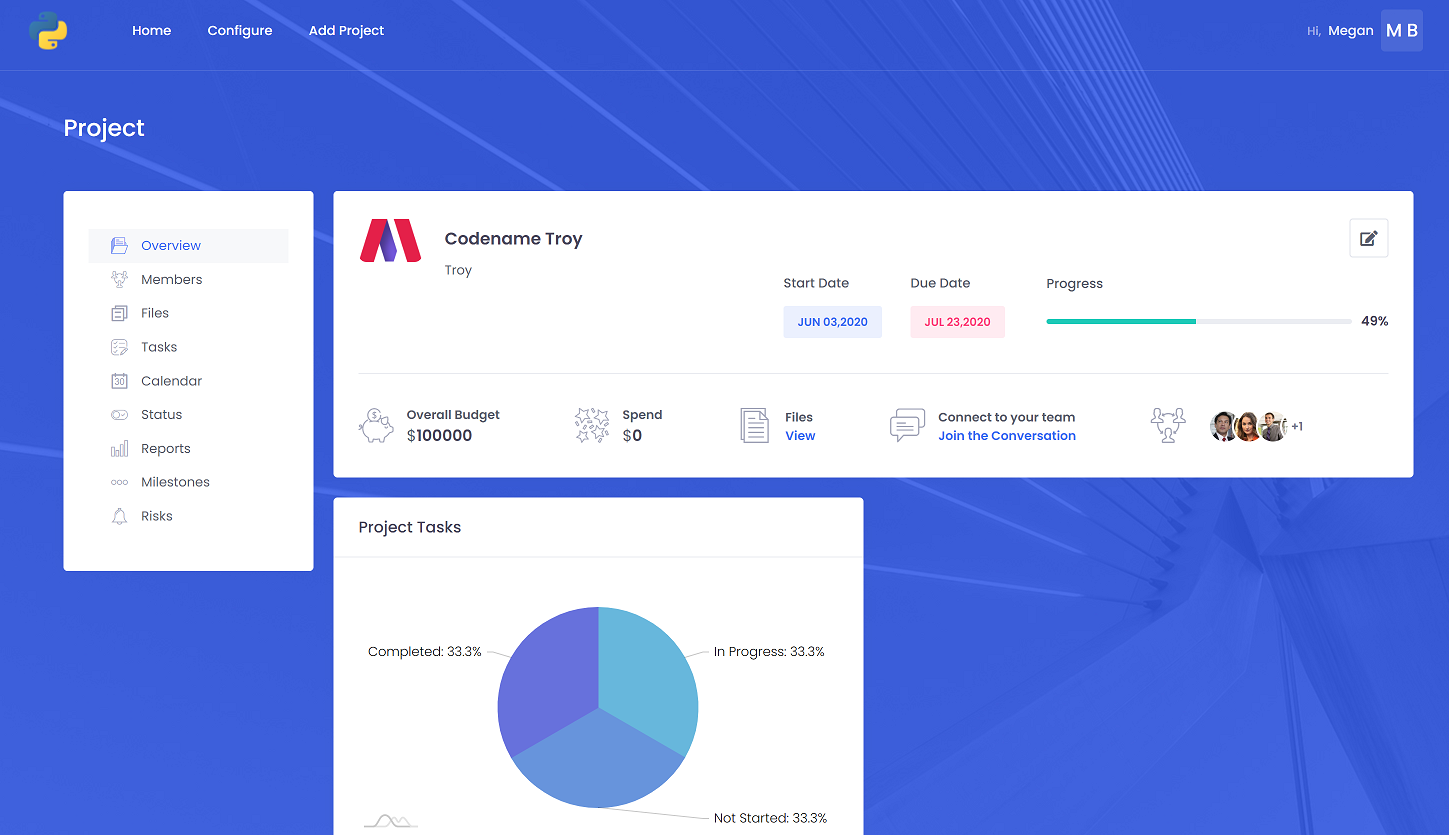Click the +1 more members indicator

pos(1297,427)
